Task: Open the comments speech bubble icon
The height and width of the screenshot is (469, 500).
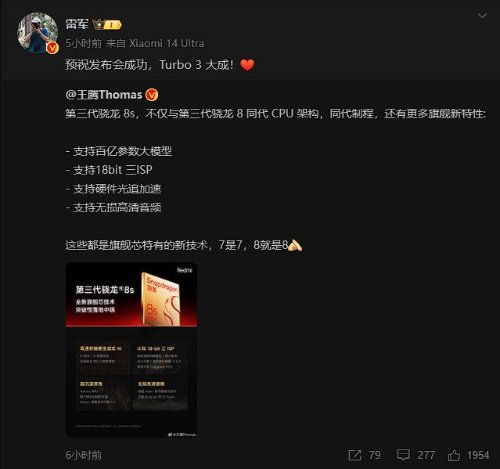Action: 403,455
